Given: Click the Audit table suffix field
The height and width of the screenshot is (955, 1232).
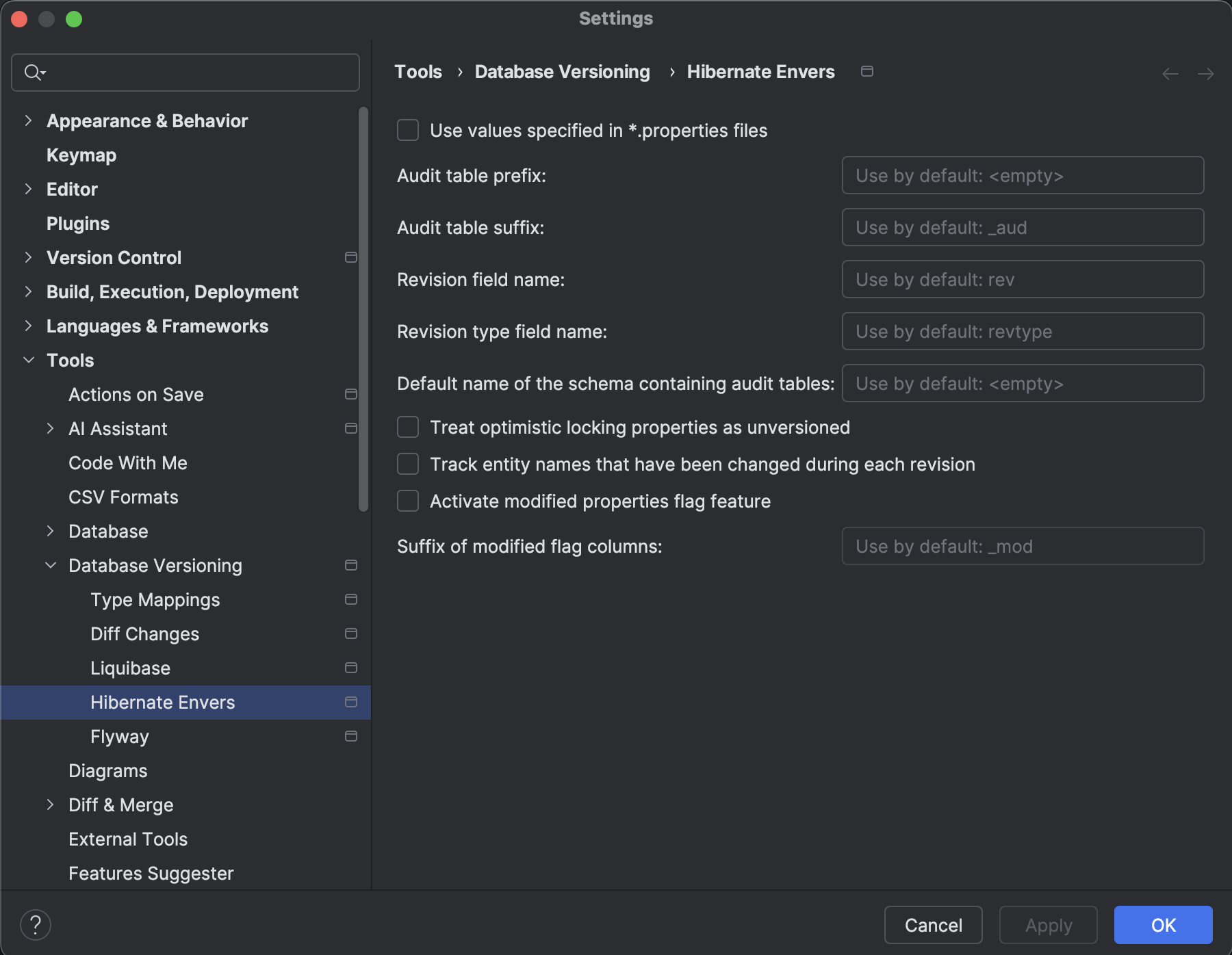Looking at the screenshot, I should (1023, 227).
